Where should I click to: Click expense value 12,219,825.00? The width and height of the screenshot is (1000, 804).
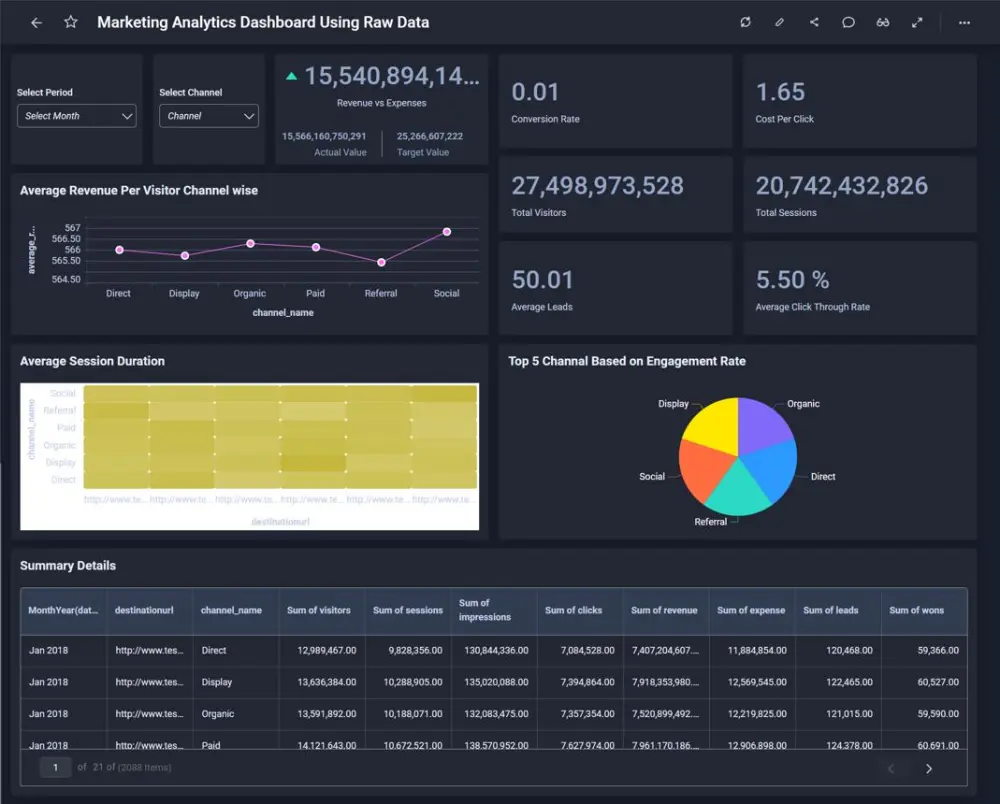[x=757, y=714]
